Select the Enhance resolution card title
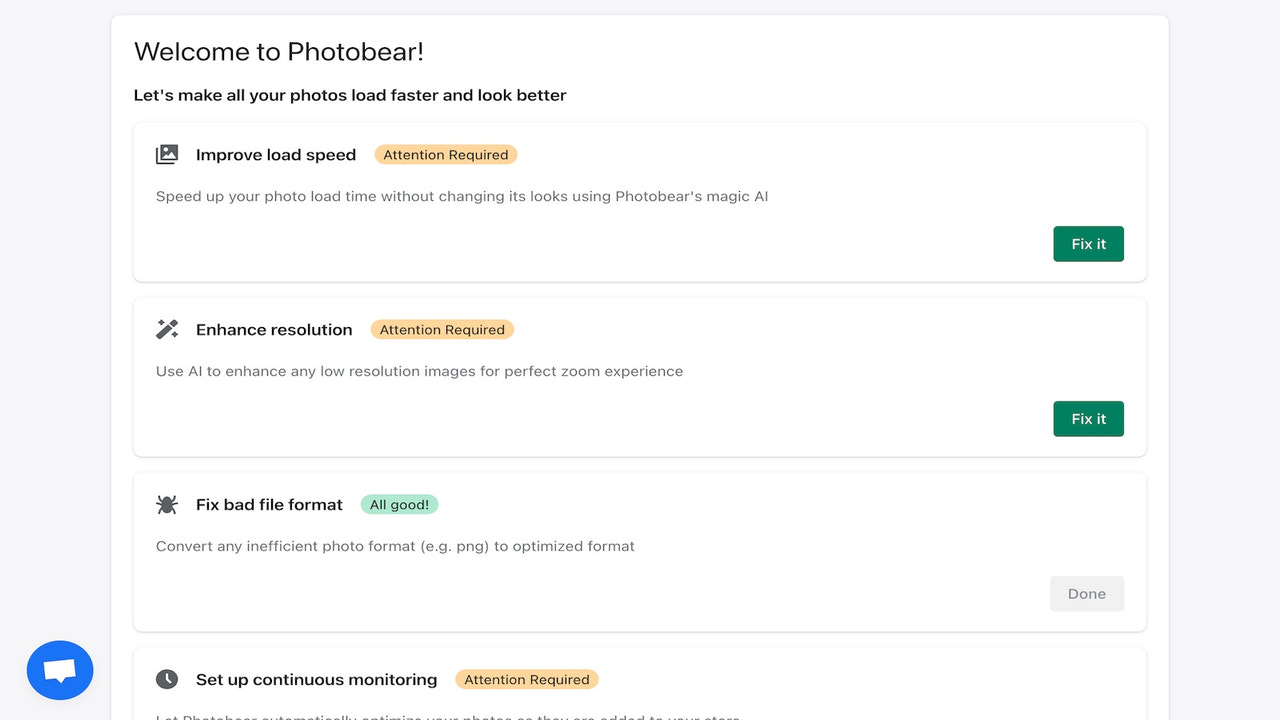Screen dimensions: 1280x720 click(x=274, y=329)
